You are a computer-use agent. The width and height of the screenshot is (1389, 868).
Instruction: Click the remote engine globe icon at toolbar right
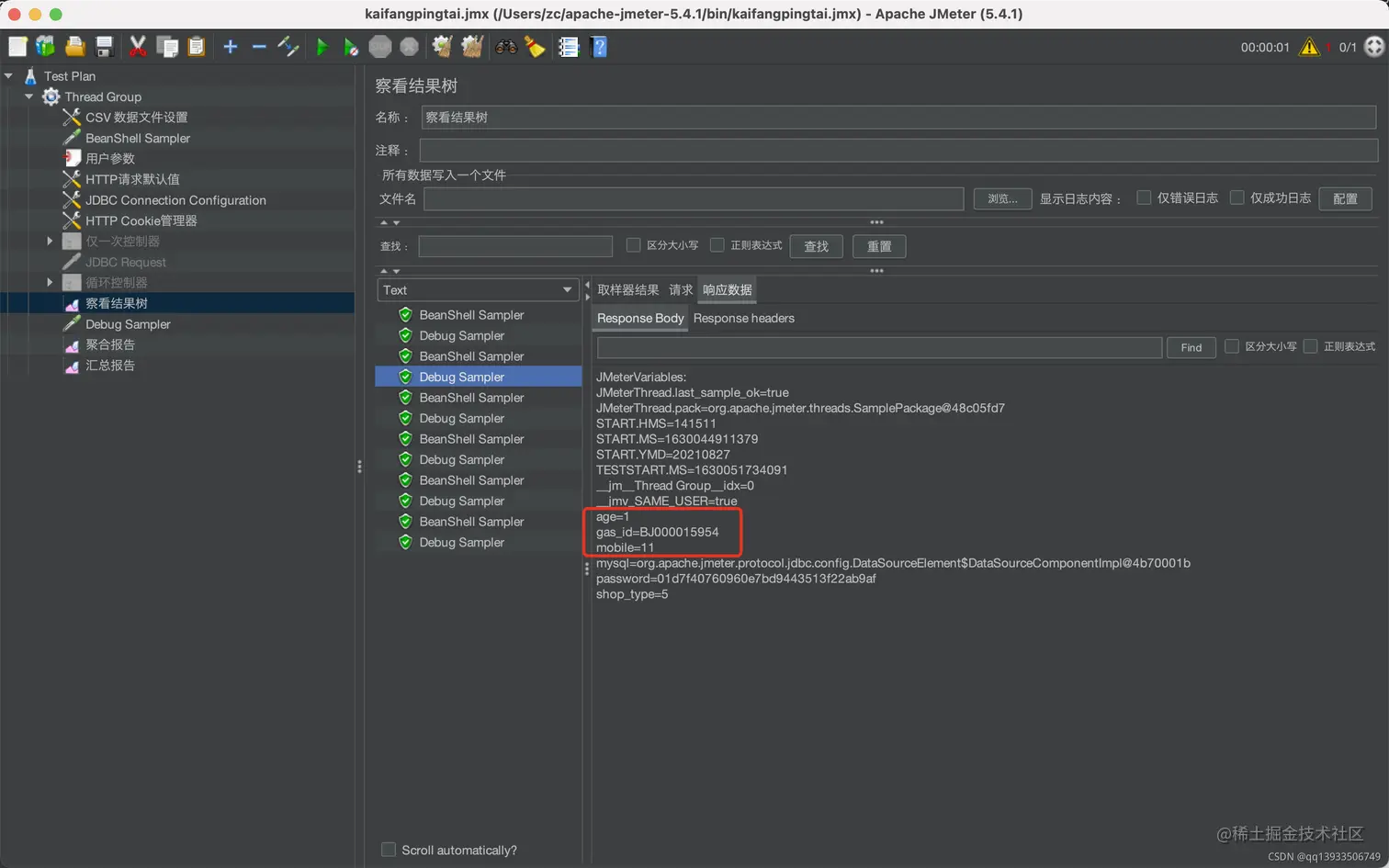pos(1374,47)
